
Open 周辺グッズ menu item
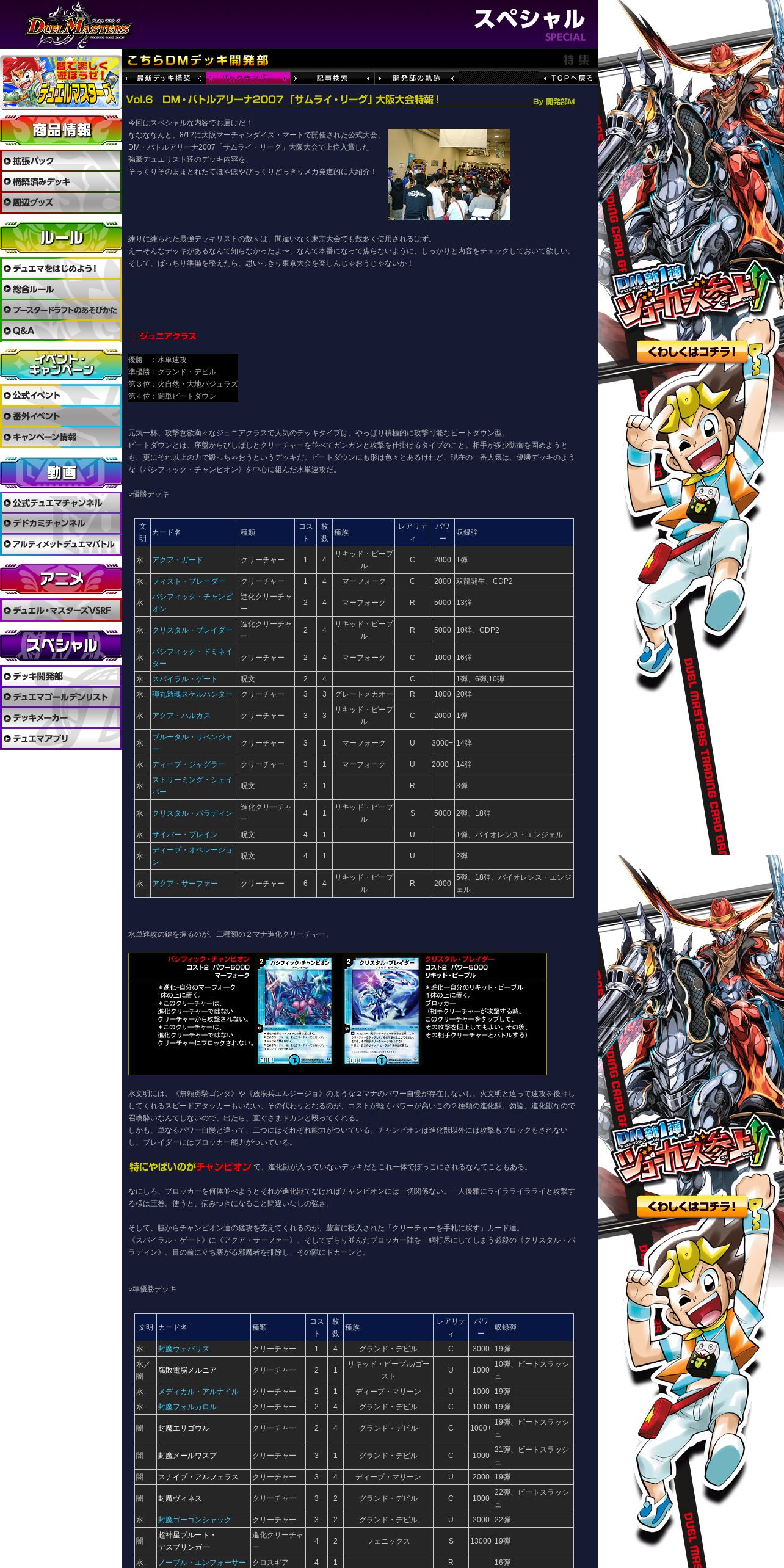tap(61, 203)
